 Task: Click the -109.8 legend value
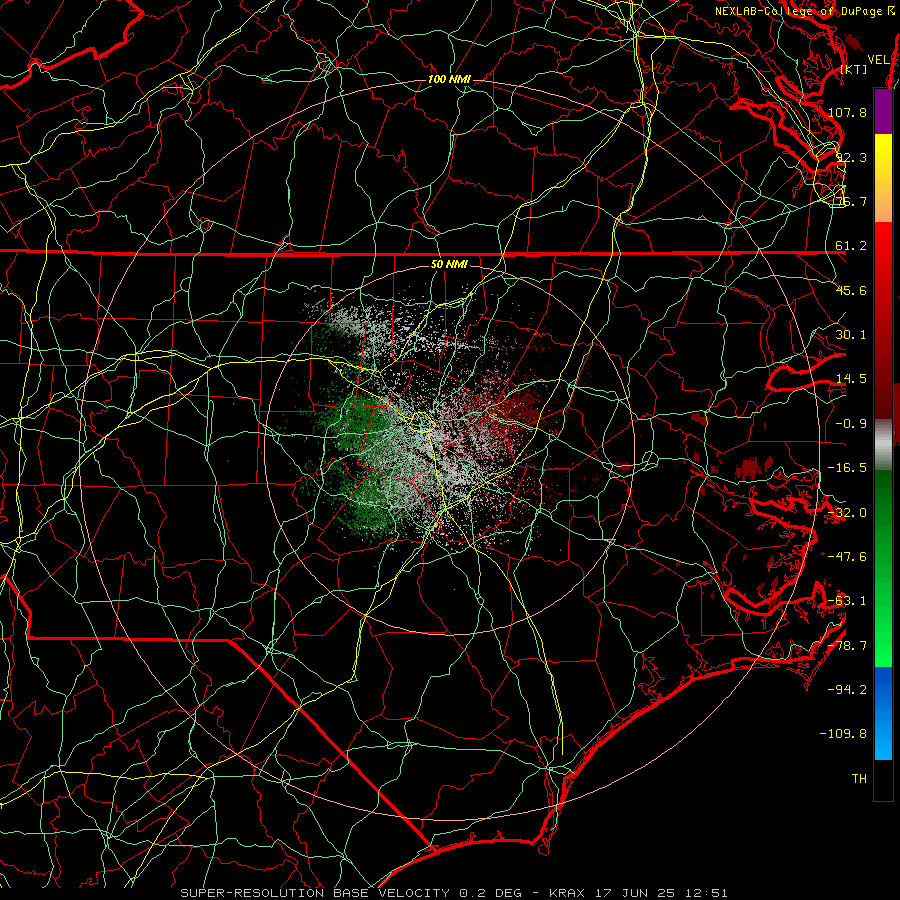pyautogui.click(x=844, y=734)
